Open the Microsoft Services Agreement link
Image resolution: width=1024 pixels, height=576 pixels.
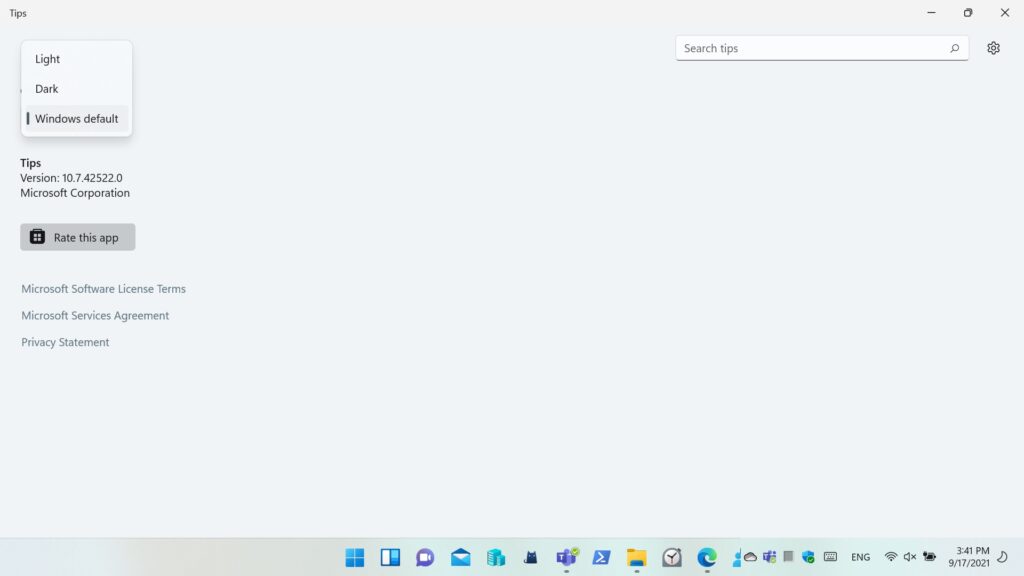coord(95,316)
